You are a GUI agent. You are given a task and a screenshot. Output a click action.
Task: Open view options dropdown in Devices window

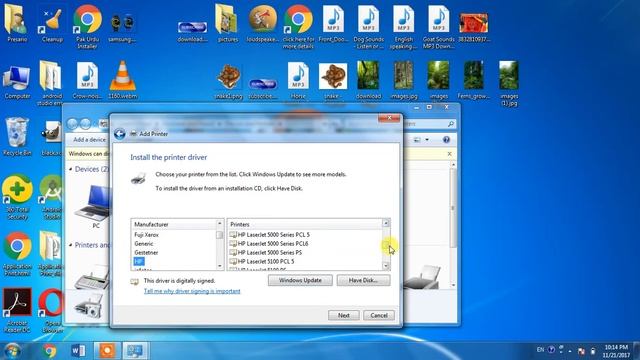427,140
